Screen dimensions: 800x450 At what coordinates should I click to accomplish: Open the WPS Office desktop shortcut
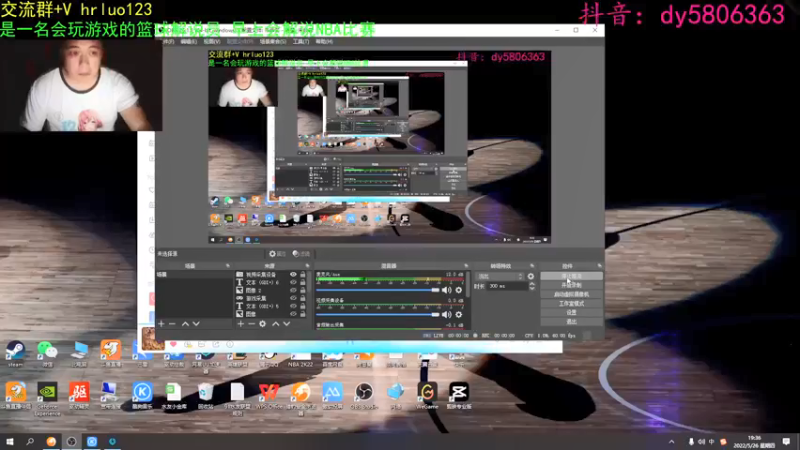(x=269, y=396)
